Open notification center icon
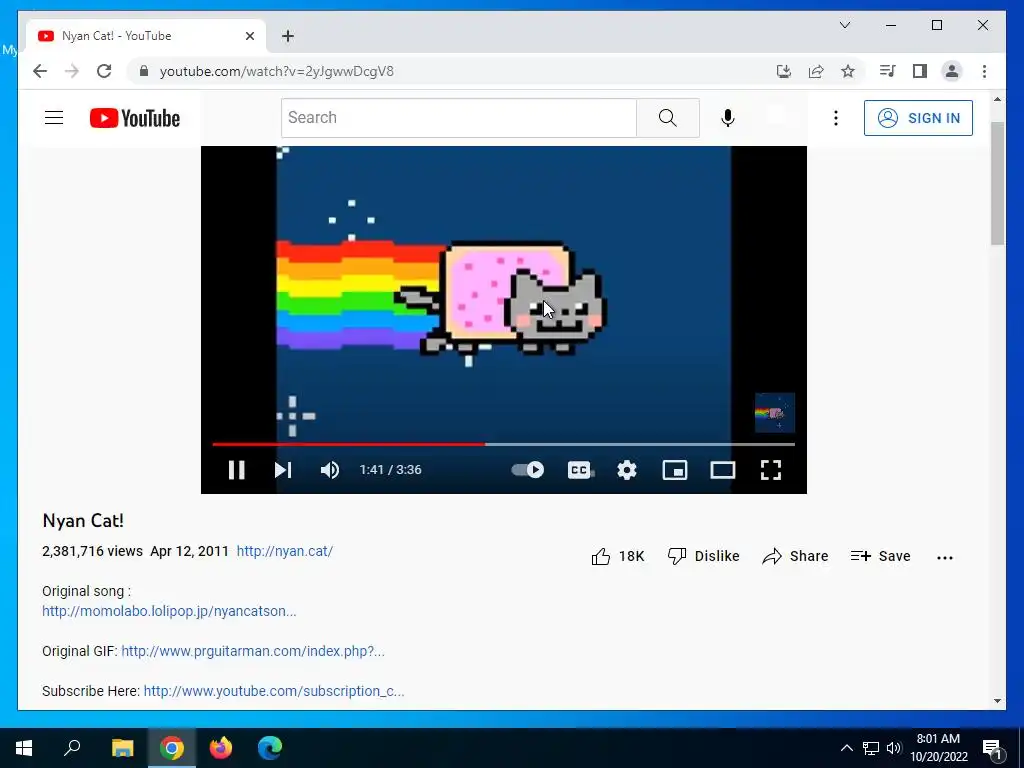Screen dimensions: 1024x768 point(993,749)
